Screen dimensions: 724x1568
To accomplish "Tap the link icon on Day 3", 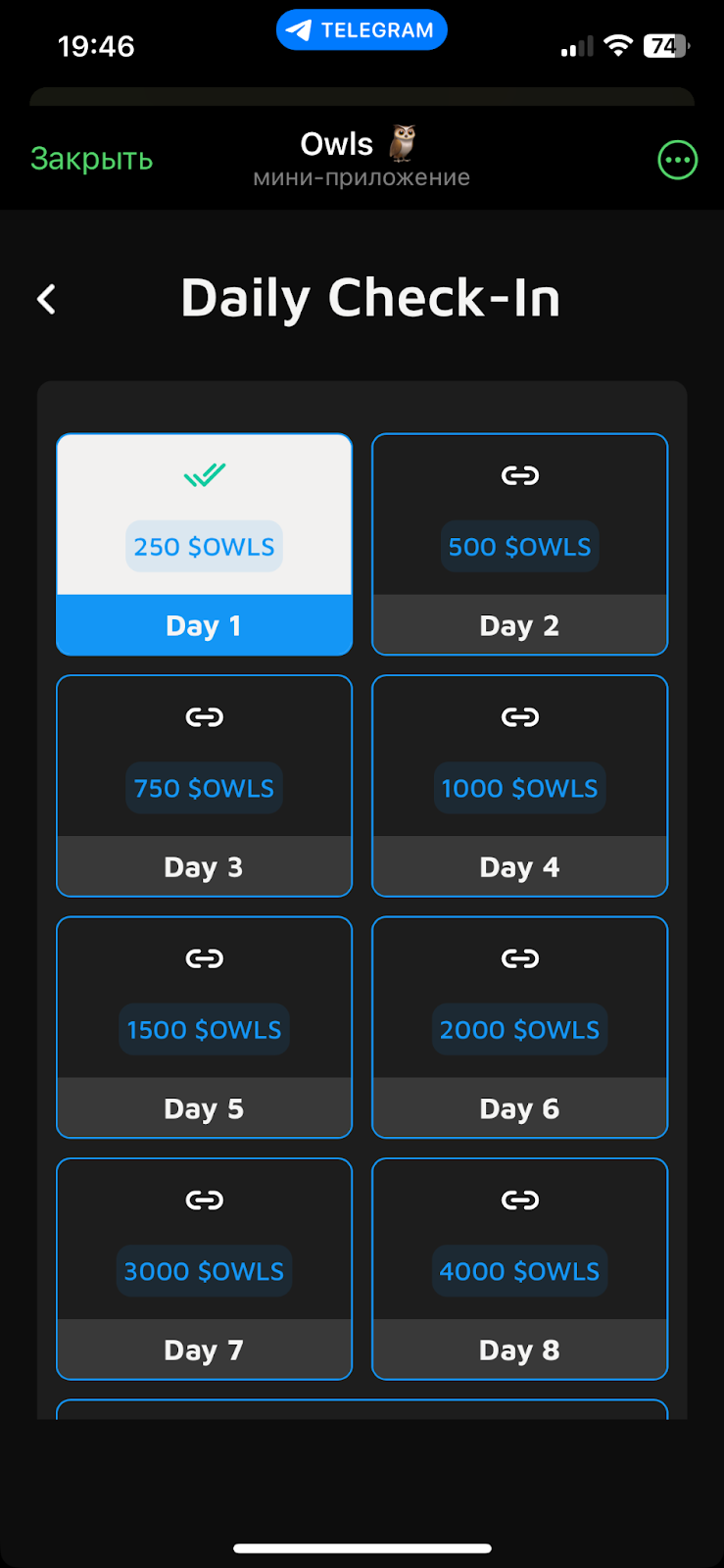I will 205,717.
